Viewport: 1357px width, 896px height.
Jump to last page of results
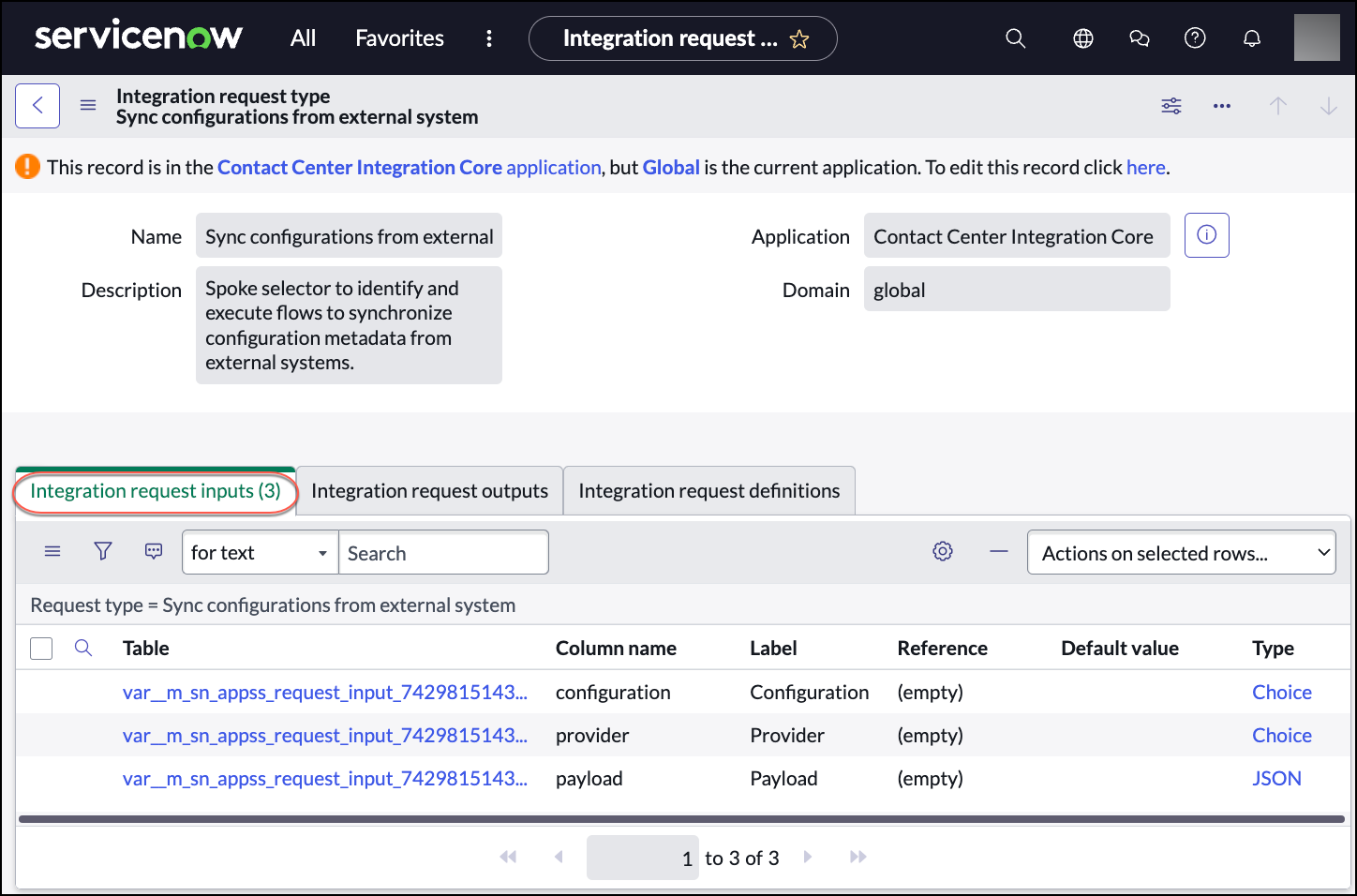tap(857, 857)
